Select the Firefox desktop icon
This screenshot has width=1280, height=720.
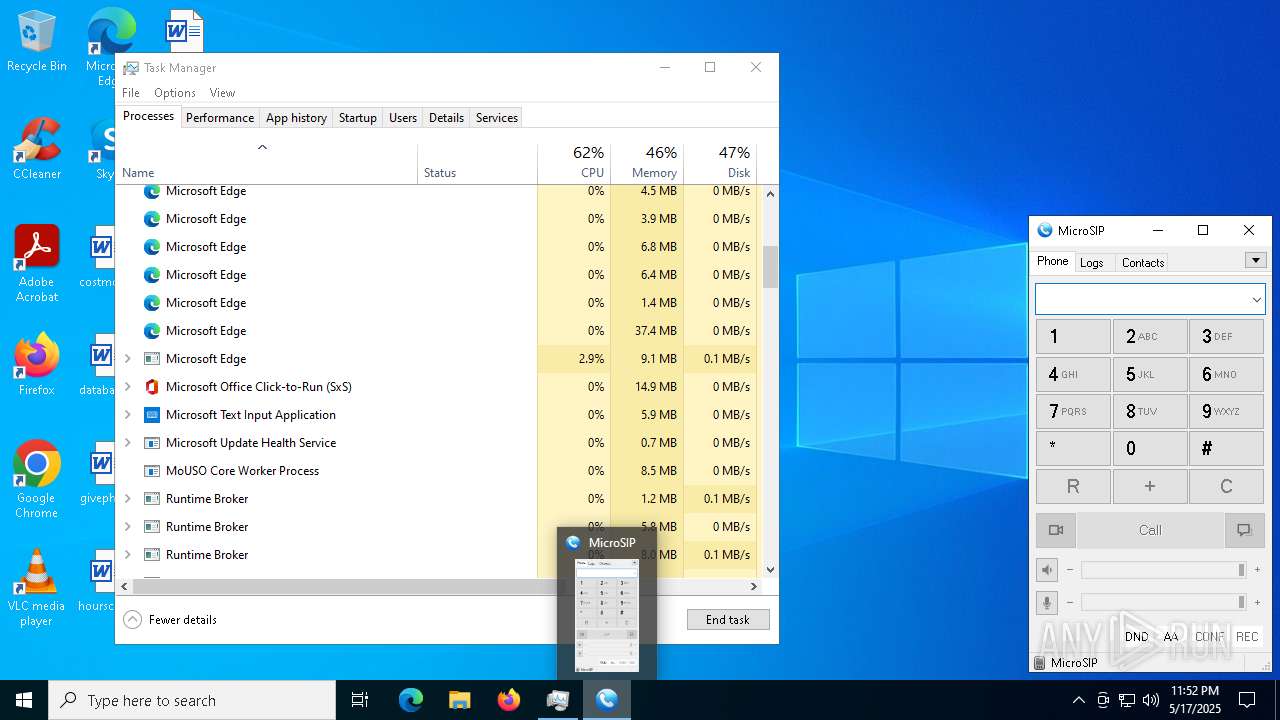(37, 365)
